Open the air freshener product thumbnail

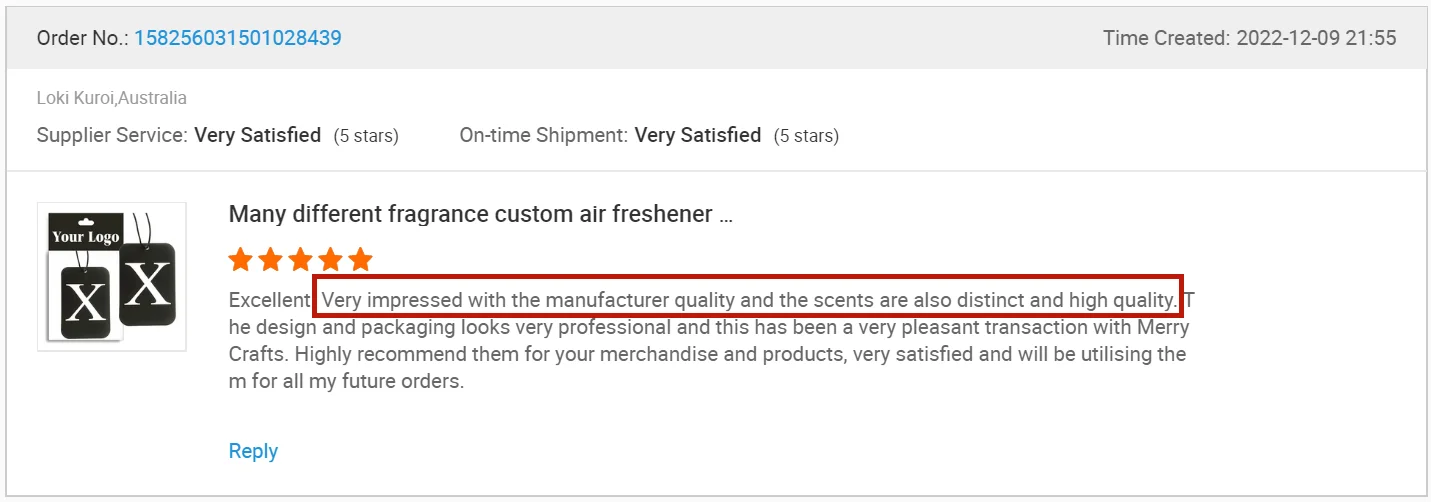pos(111,277)
